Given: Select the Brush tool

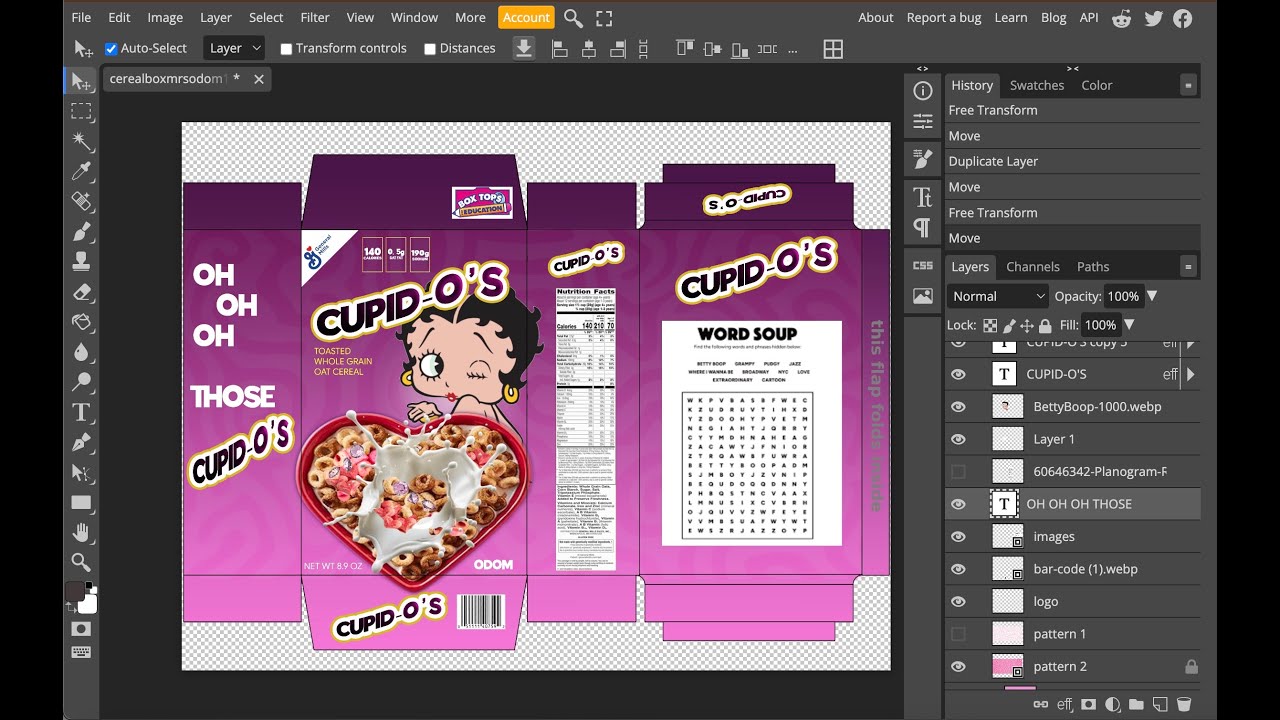Looking at the screenshot, I should (x=81, y=231).
